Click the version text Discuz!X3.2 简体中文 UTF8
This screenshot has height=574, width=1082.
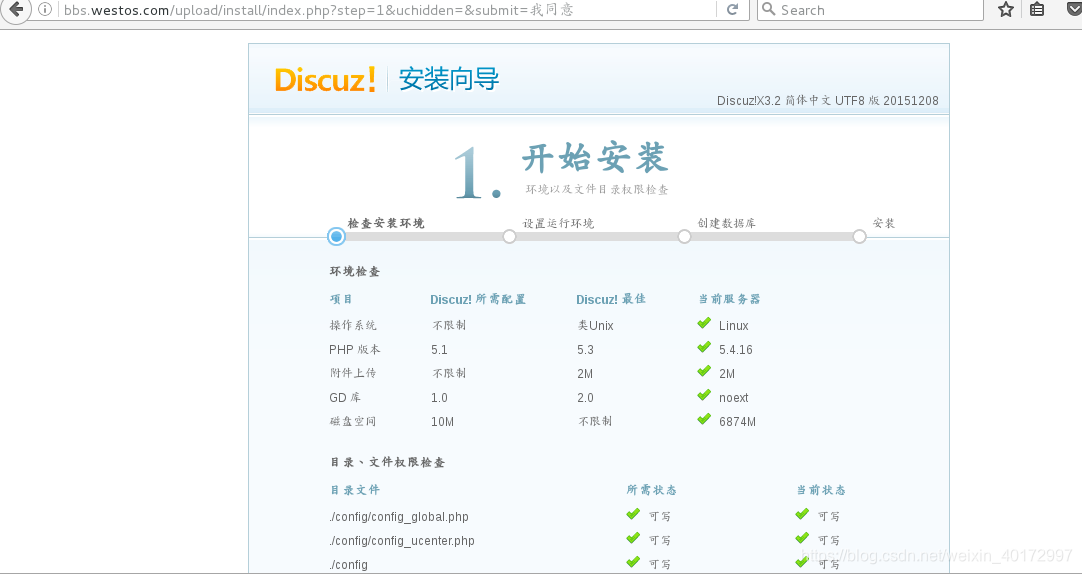point(827,101)
